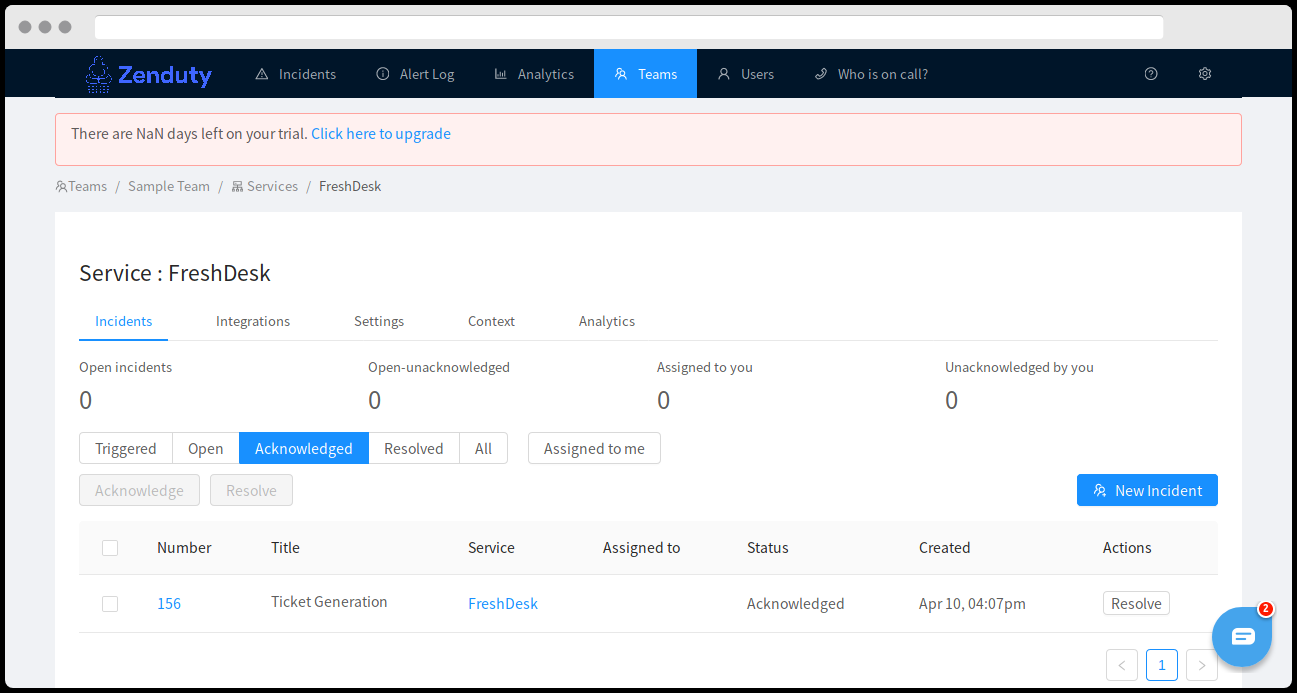Toggle Assigned to me filter
Viewport: 1297px width, 693px height.
(594, 448)
